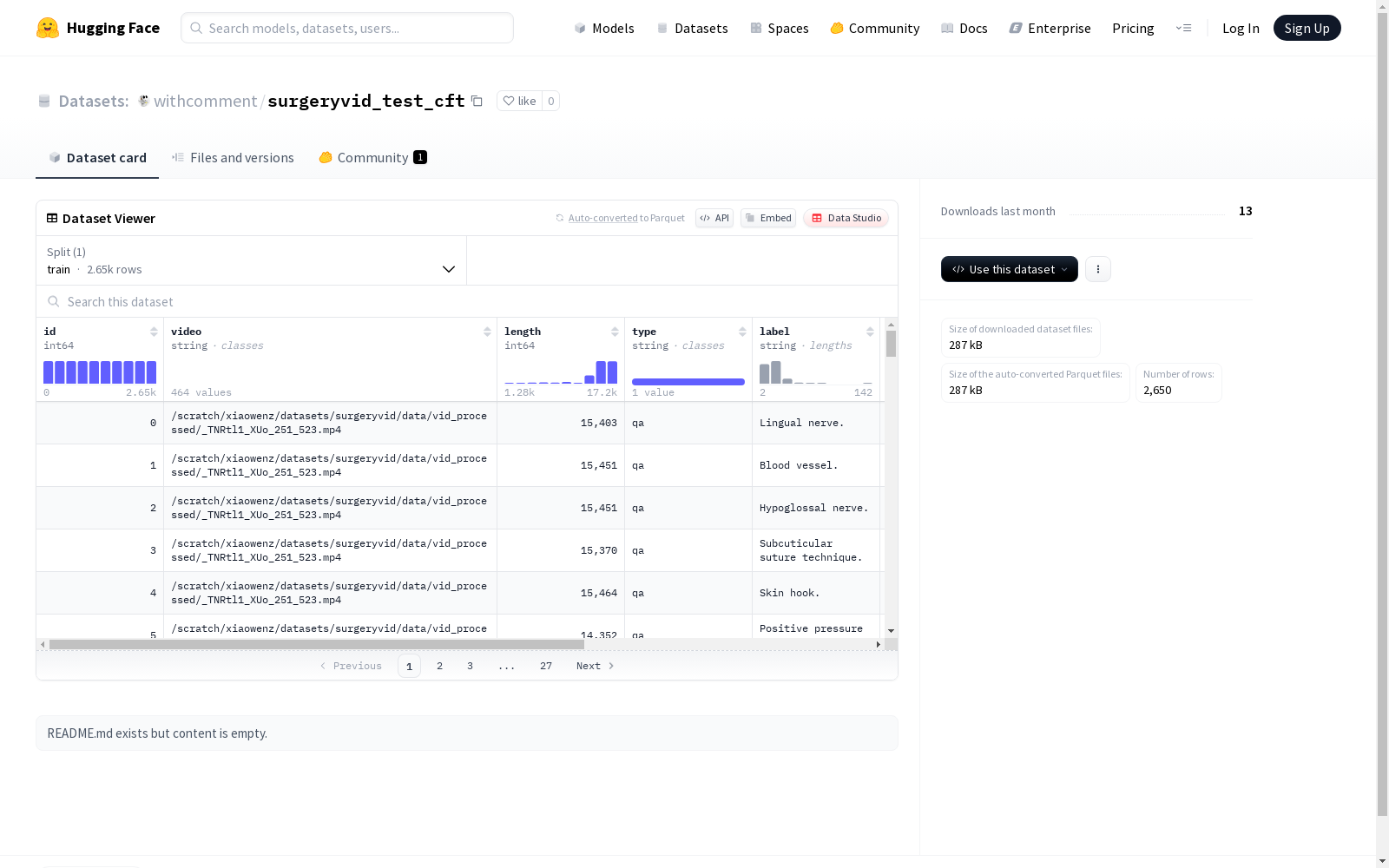Viewport: 1389px width, 868px height.
Task: Click the Hugging Face logo icon
Action: pyautogui.click(x=48, y=28)
